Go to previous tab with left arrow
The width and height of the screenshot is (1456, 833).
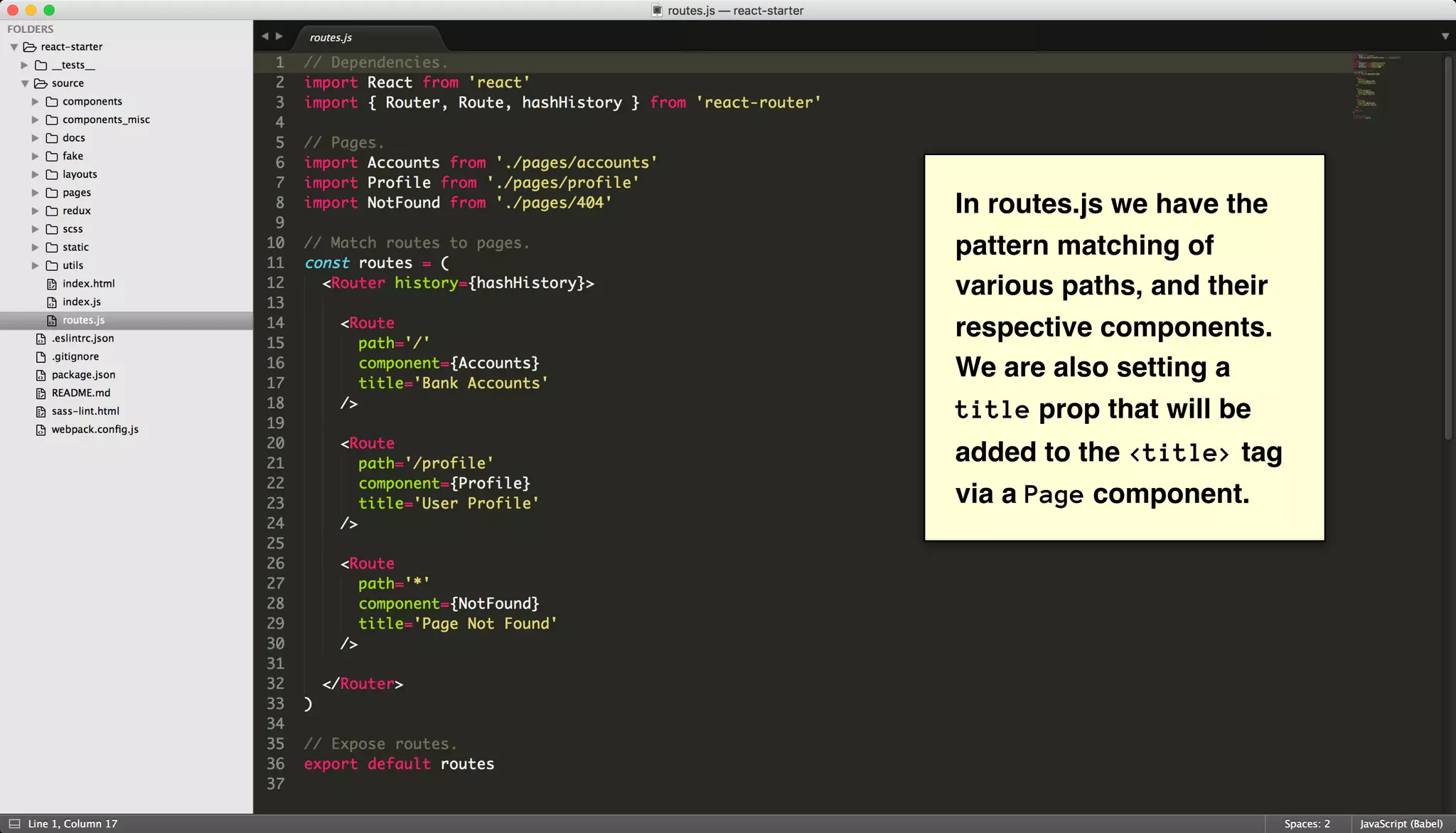(x=265, y=36)
